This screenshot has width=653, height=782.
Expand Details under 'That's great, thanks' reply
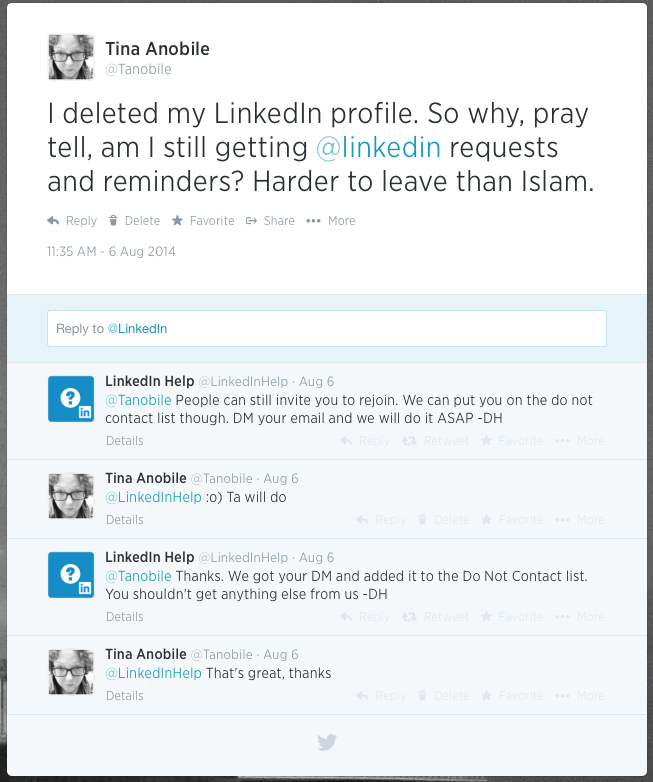[x=125, y=696]
